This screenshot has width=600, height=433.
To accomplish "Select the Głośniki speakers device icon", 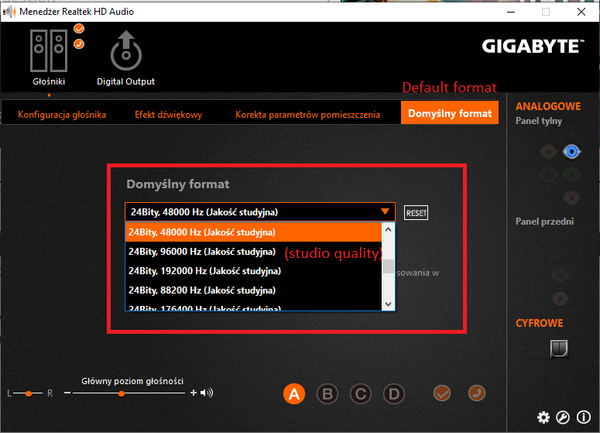I will pyautogui.click(x=49, y=50).
